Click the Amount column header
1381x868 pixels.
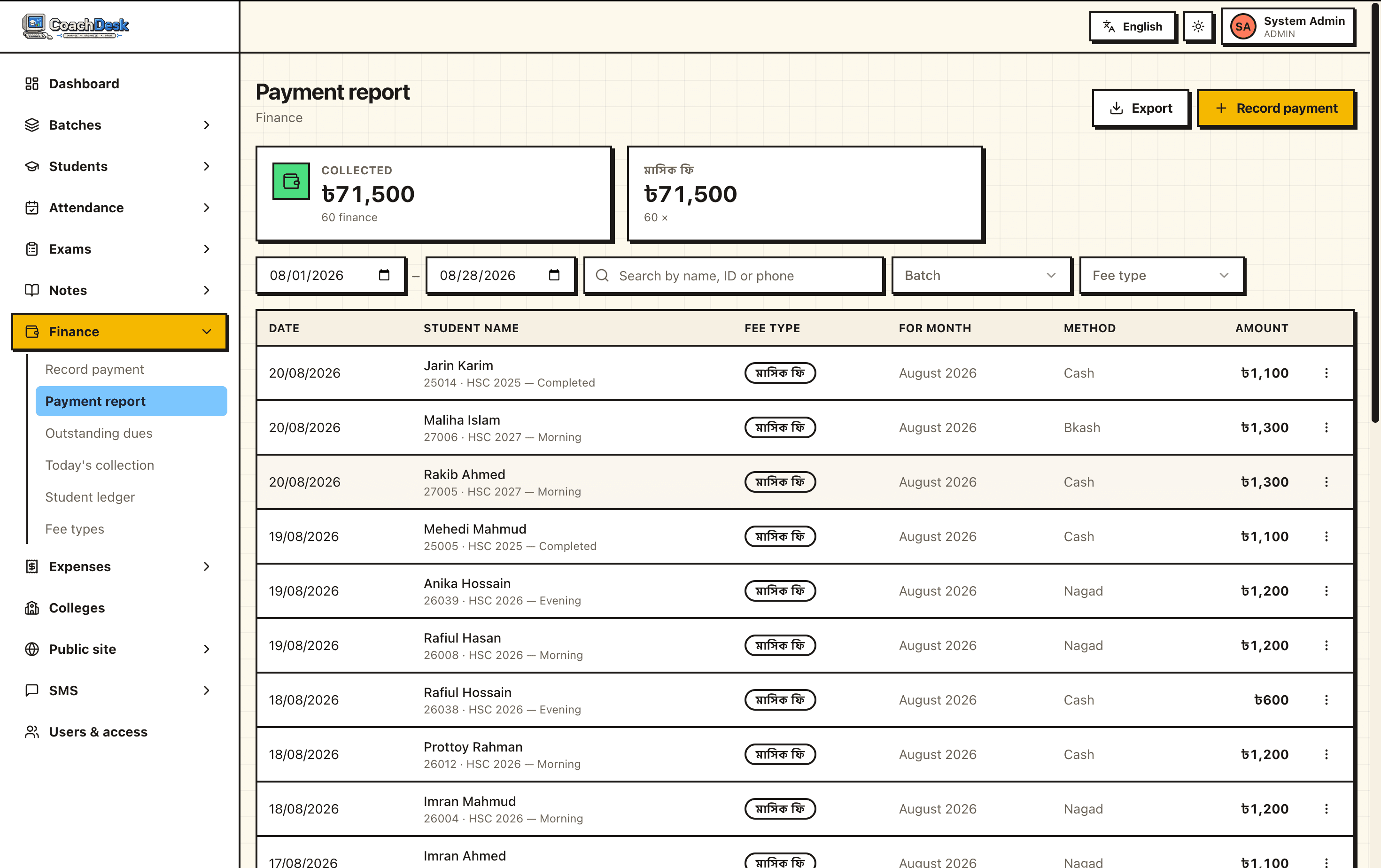[x=1261, y=328]
